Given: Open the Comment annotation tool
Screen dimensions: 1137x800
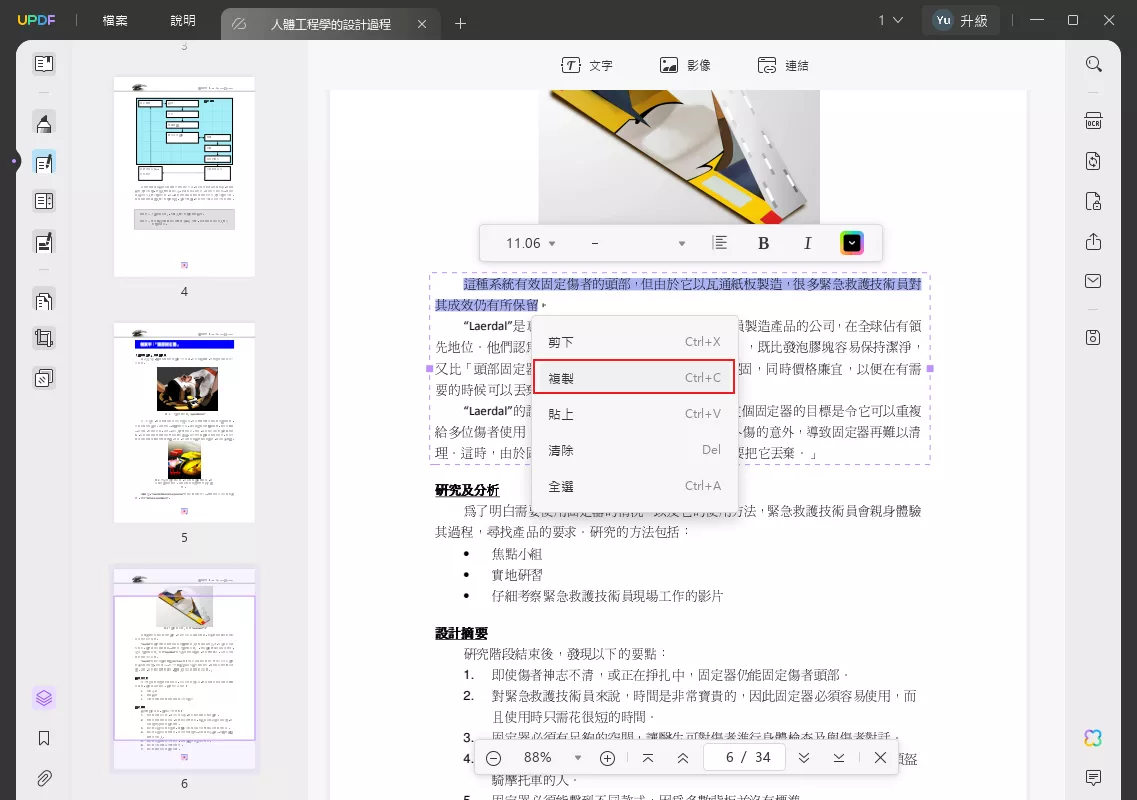Looking at the screenshot, I should click(x=43, y=120).
